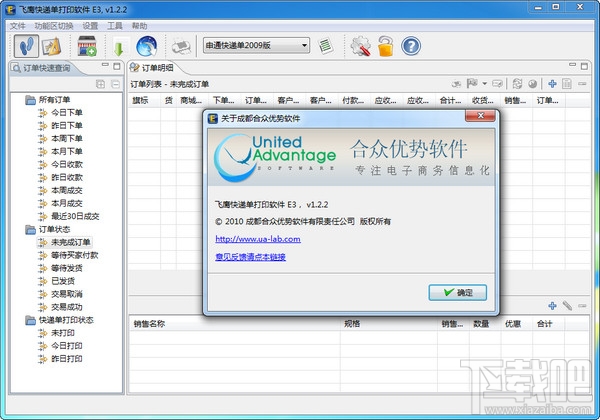600x420 pixels.
Task: Select the 快递单打印状态 folder node
Action: pyautogui.click(x=66, y=320)
